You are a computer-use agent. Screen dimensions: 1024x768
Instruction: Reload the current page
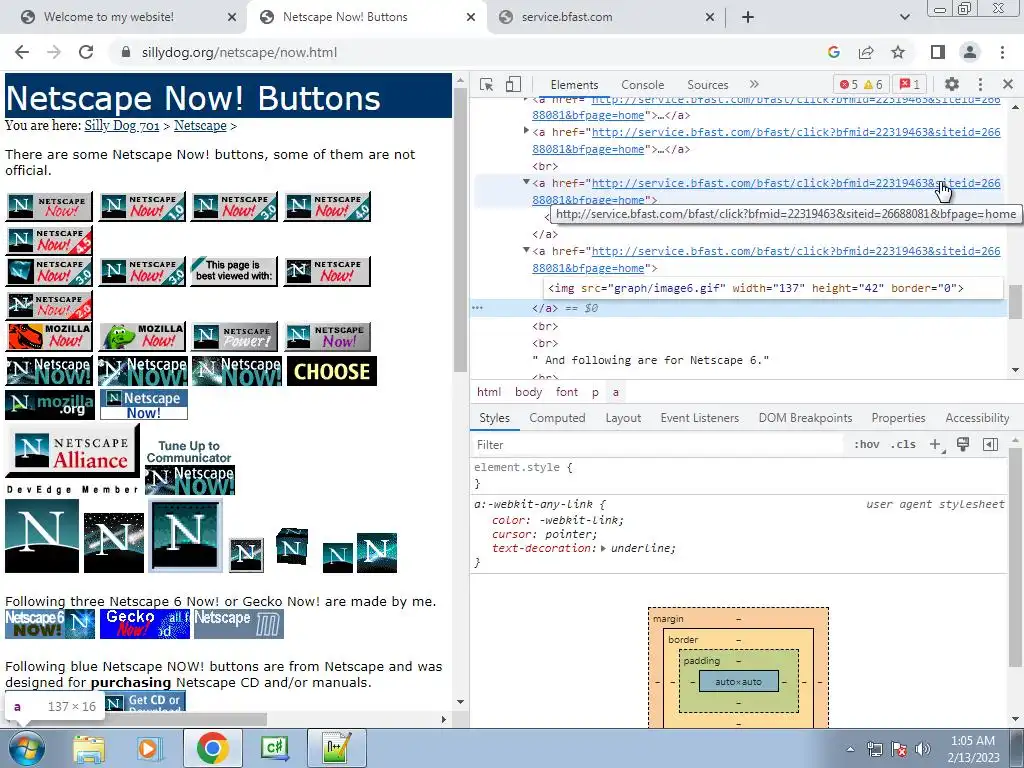86,52
